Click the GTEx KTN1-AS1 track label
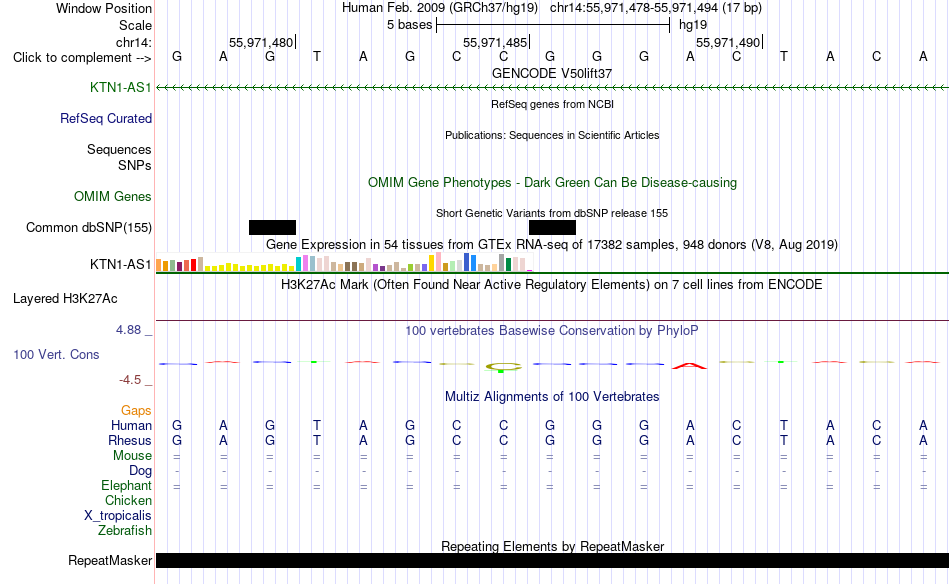This screenshot has height=584, width=950. pyautogui.click(x=121, y=265)
